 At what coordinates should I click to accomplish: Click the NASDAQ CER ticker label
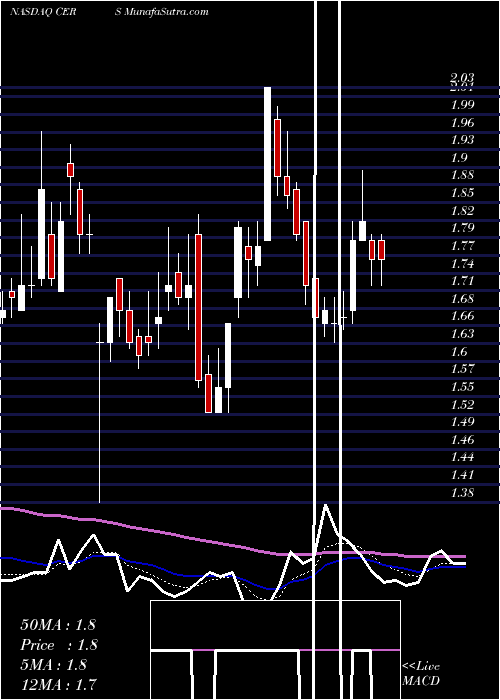tap(43, 11)
